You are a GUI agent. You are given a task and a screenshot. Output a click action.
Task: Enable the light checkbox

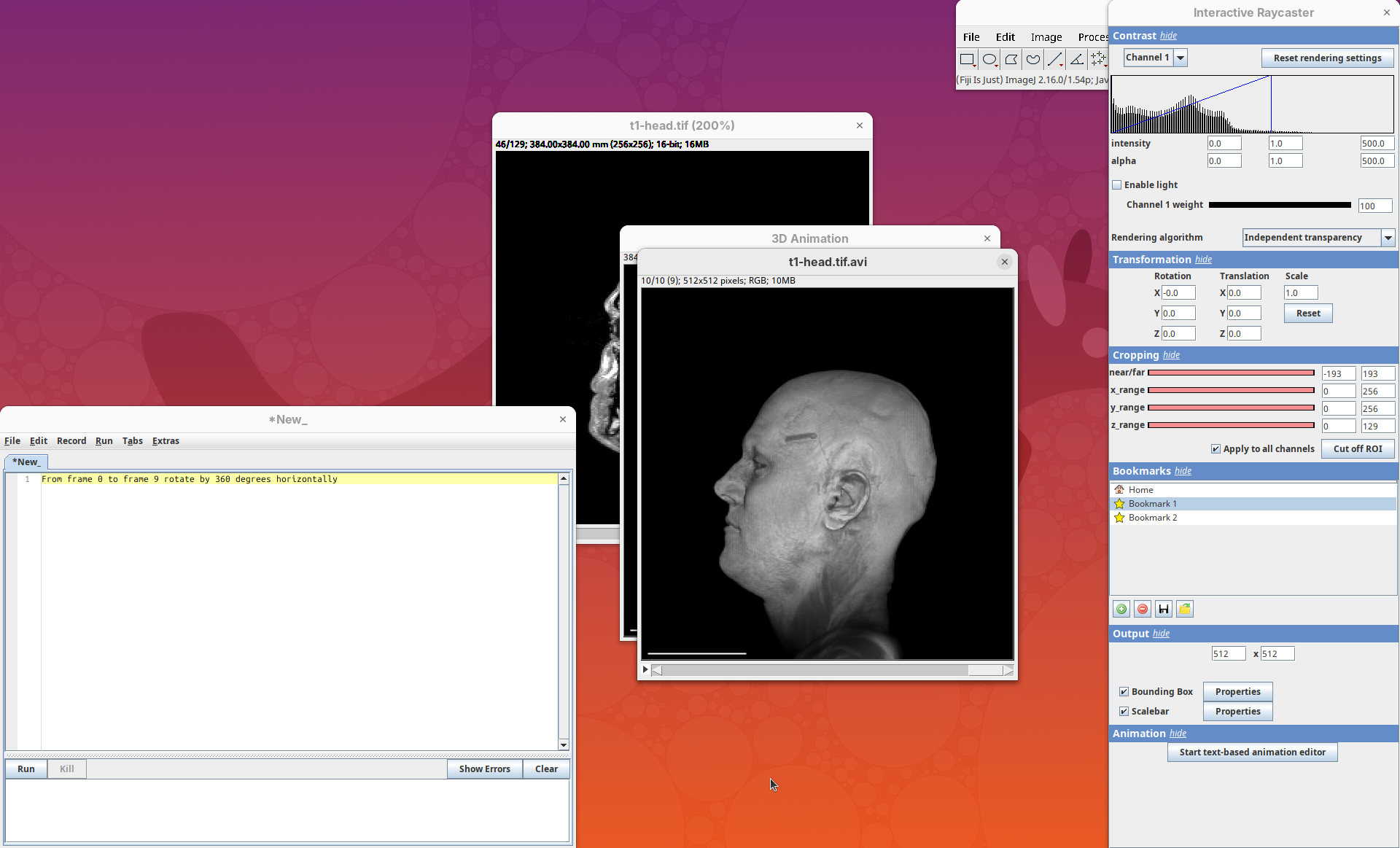[x=1117, y=185]
